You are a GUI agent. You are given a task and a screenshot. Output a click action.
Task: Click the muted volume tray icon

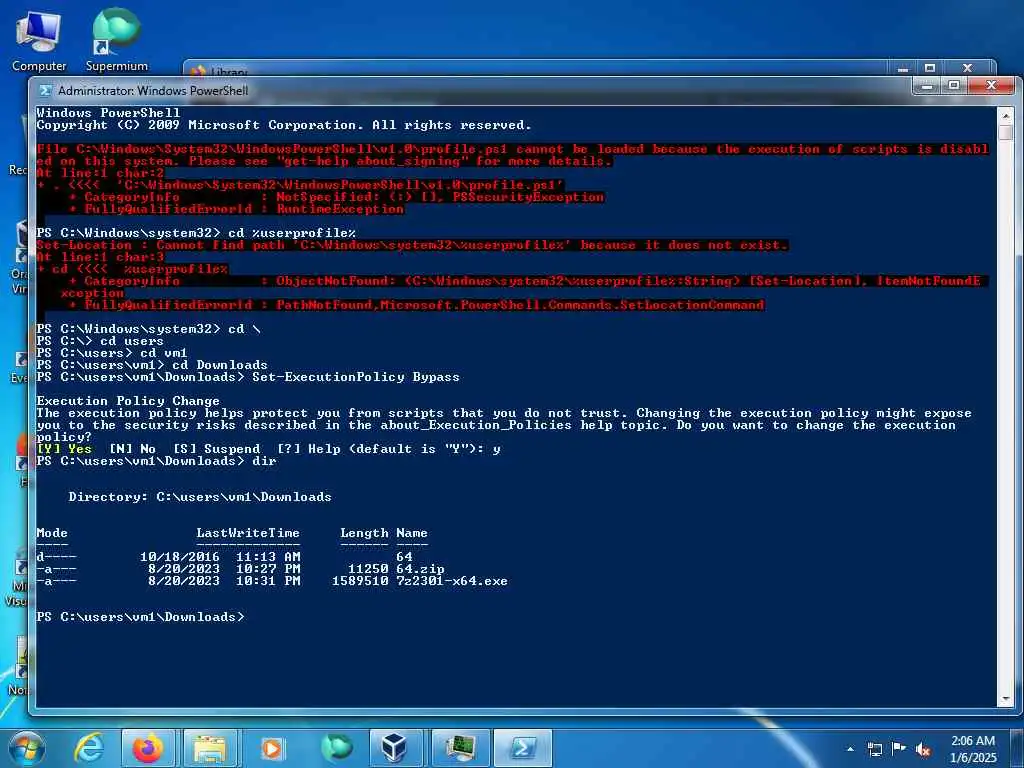point(923,749)
